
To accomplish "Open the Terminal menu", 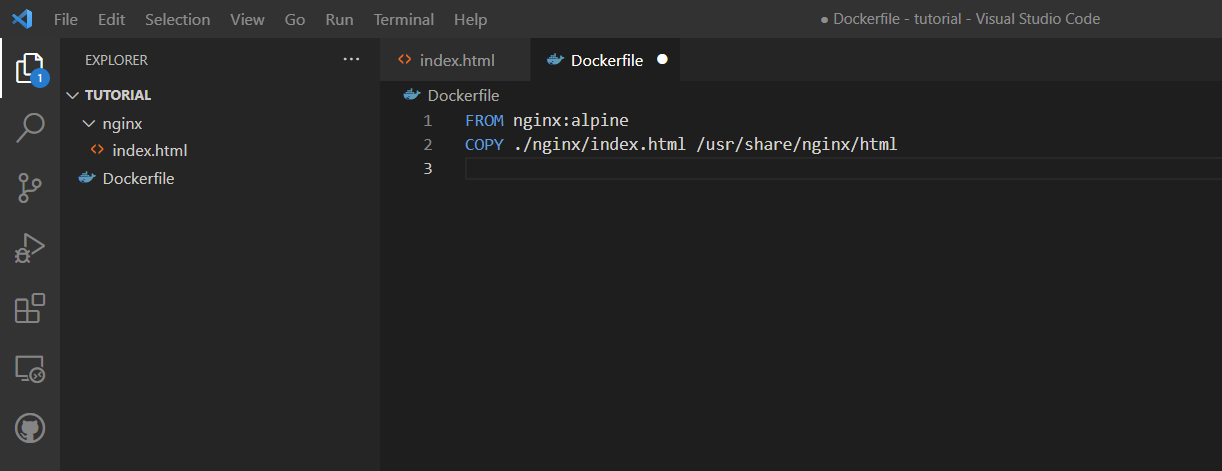I will point(404,19).
